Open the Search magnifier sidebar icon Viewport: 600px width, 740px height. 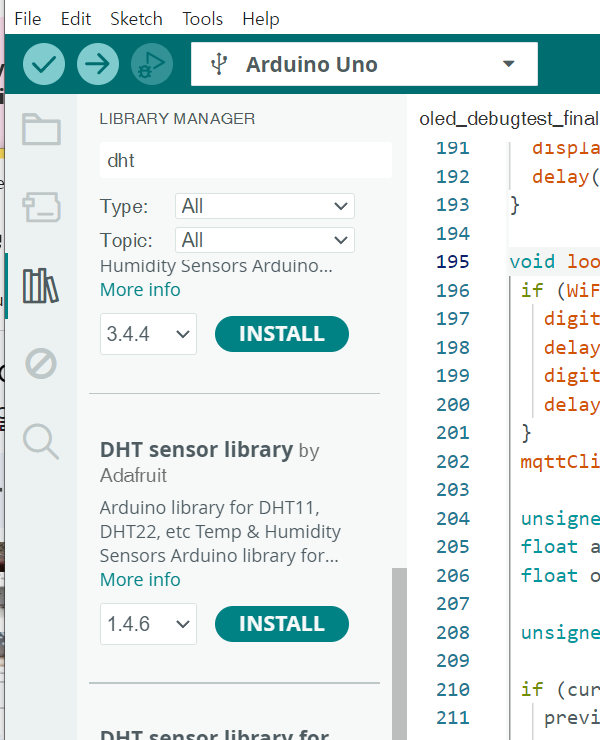click(41, 442)
